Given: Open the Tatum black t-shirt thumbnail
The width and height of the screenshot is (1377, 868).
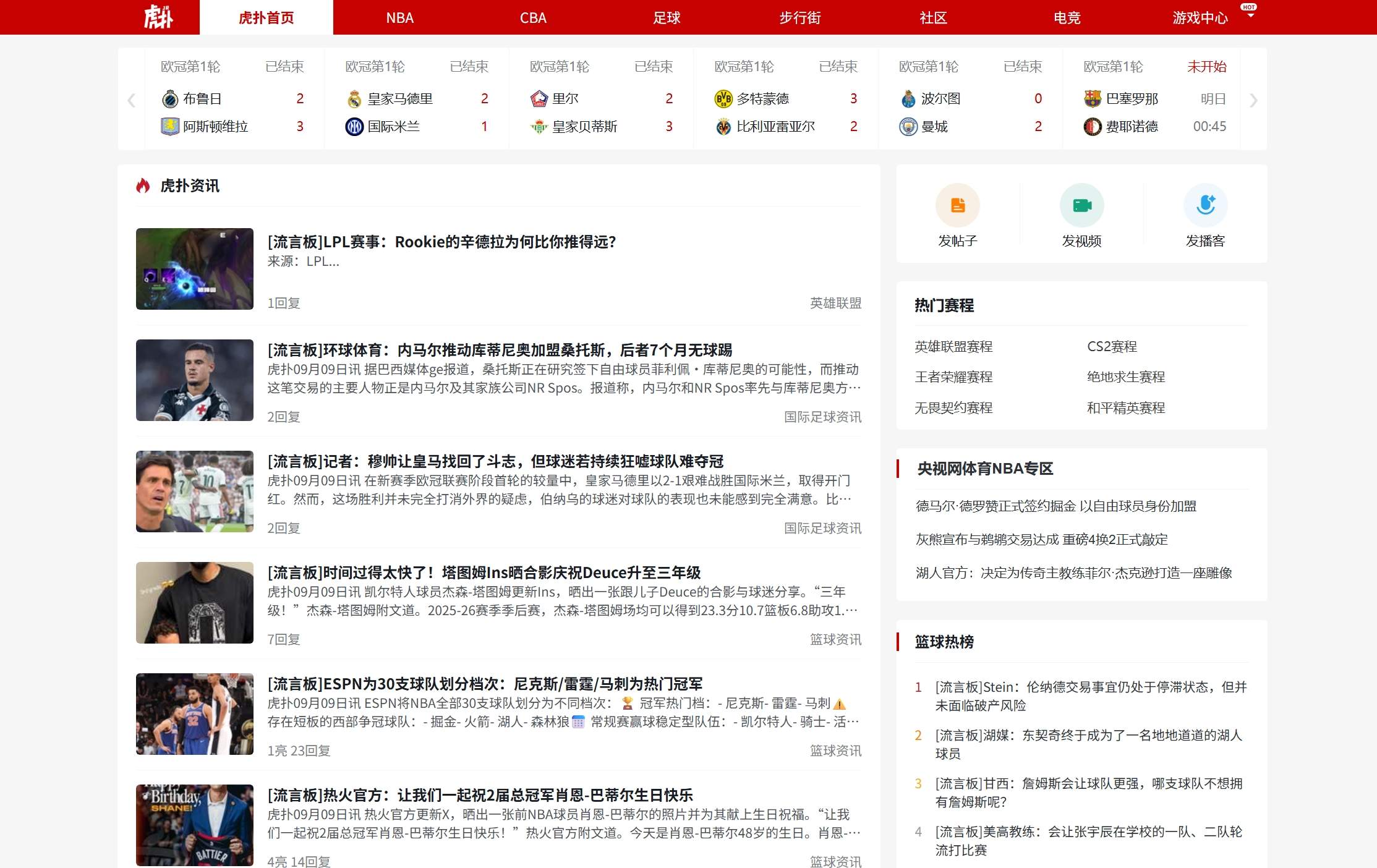Looking at the screenshot, I should point(195,603).
